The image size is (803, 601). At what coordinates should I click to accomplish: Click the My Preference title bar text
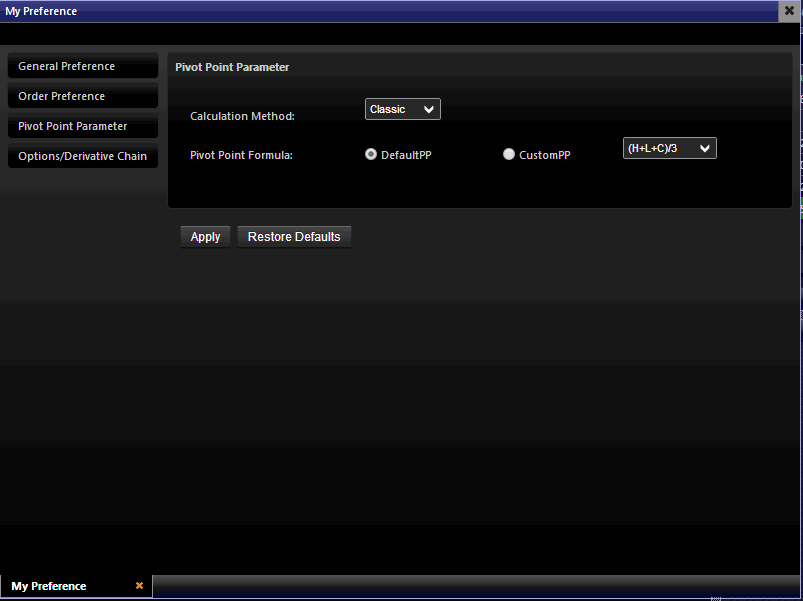click(x=41, y=11)
